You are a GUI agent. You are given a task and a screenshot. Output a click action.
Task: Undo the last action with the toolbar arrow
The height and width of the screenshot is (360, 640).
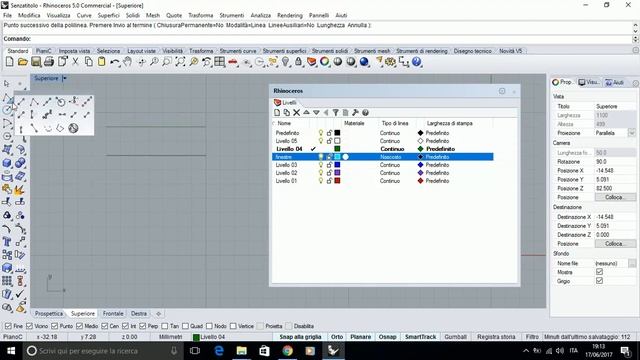pos(115,62)
